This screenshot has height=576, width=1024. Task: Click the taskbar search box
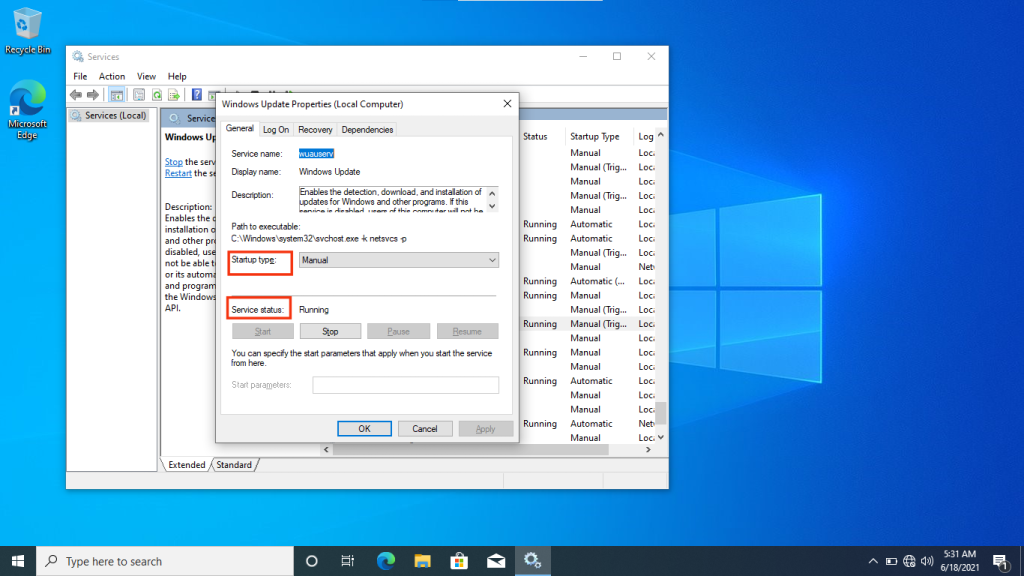click(x=165, y=561)
